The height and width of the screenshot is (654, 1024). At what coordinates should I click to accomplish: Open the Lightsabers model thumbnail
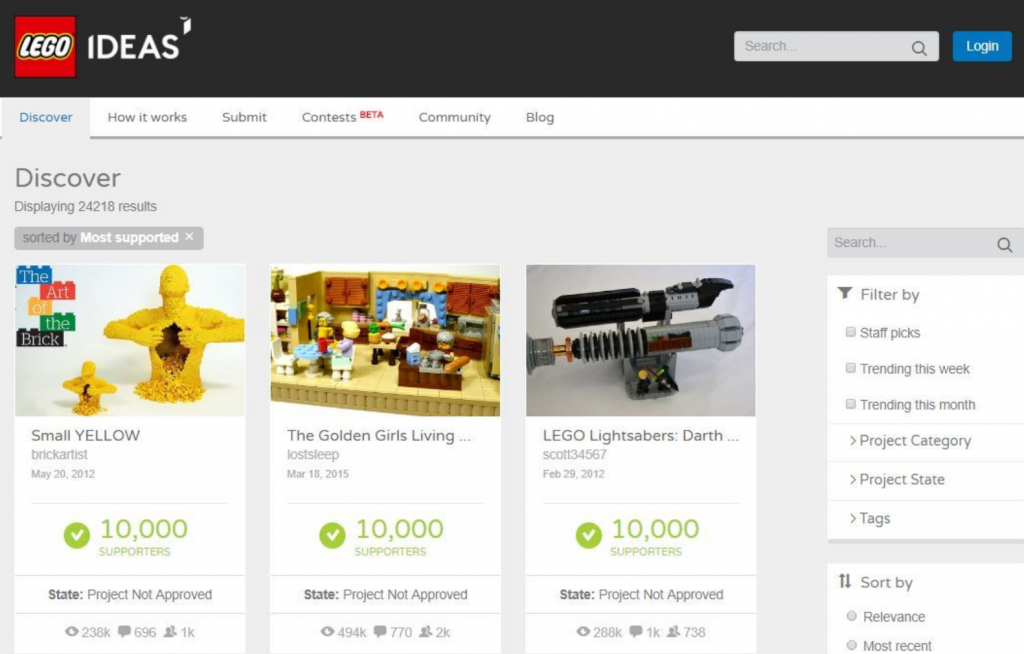click(641, 340)
